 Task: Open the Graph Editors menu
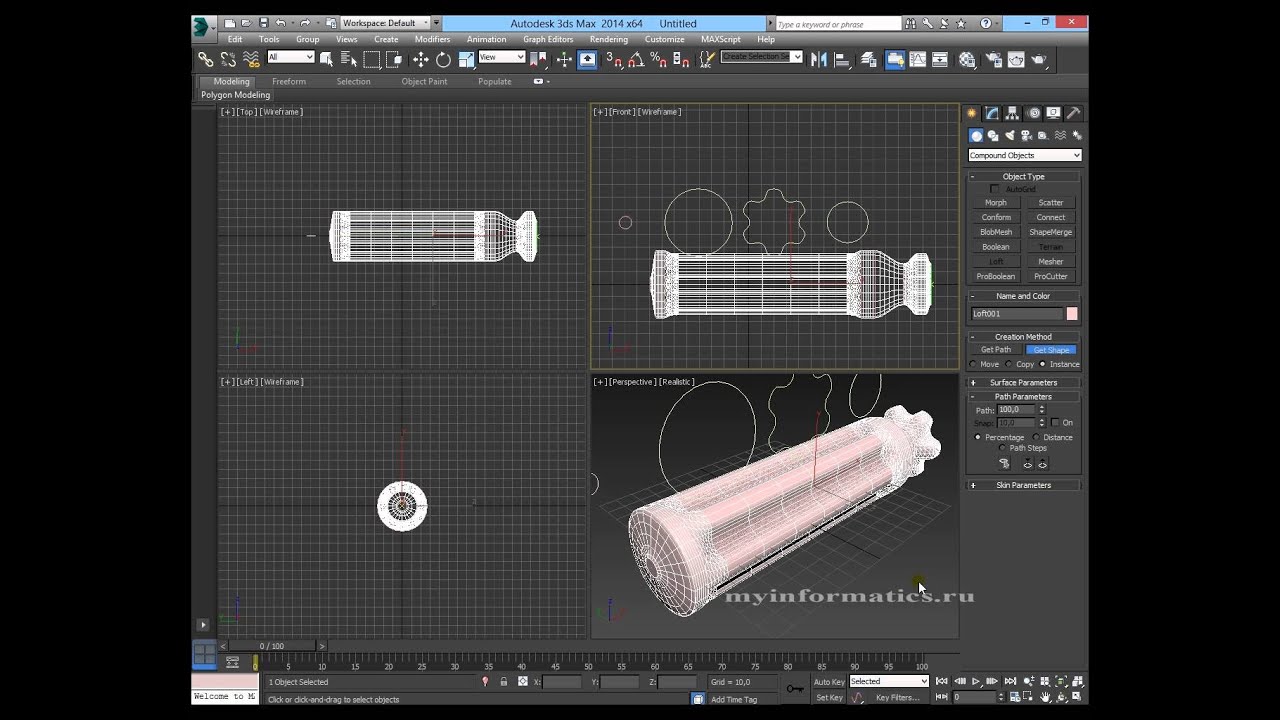(x=548, y=39)
